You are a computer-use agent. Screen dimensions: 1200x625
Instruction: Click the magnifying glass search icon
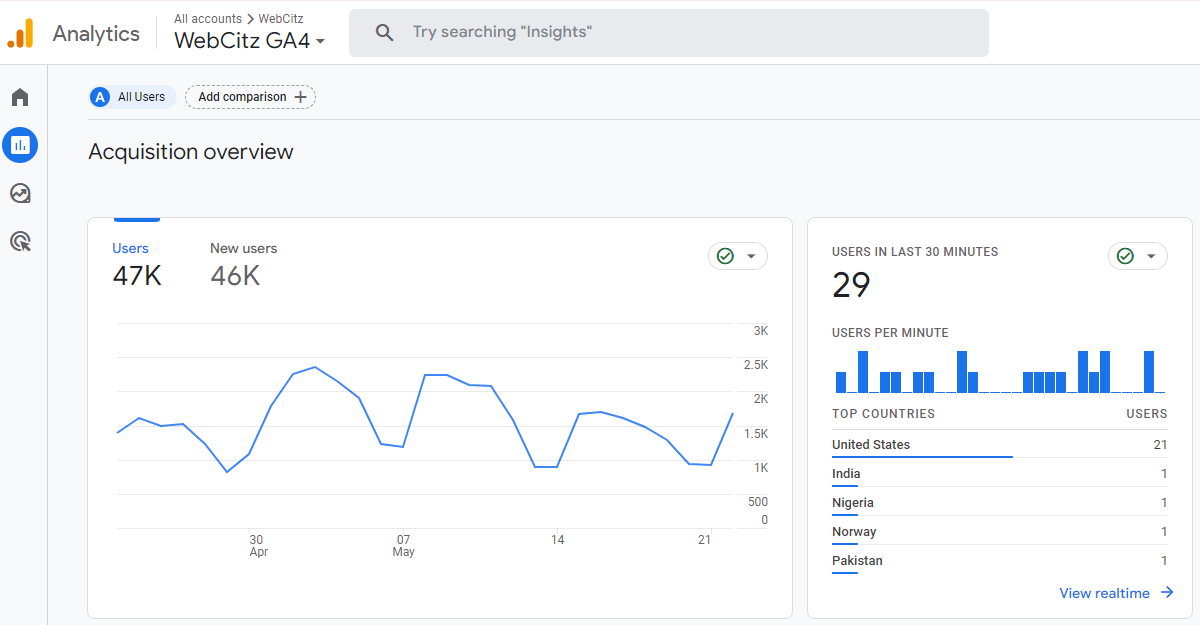[384, 32]
